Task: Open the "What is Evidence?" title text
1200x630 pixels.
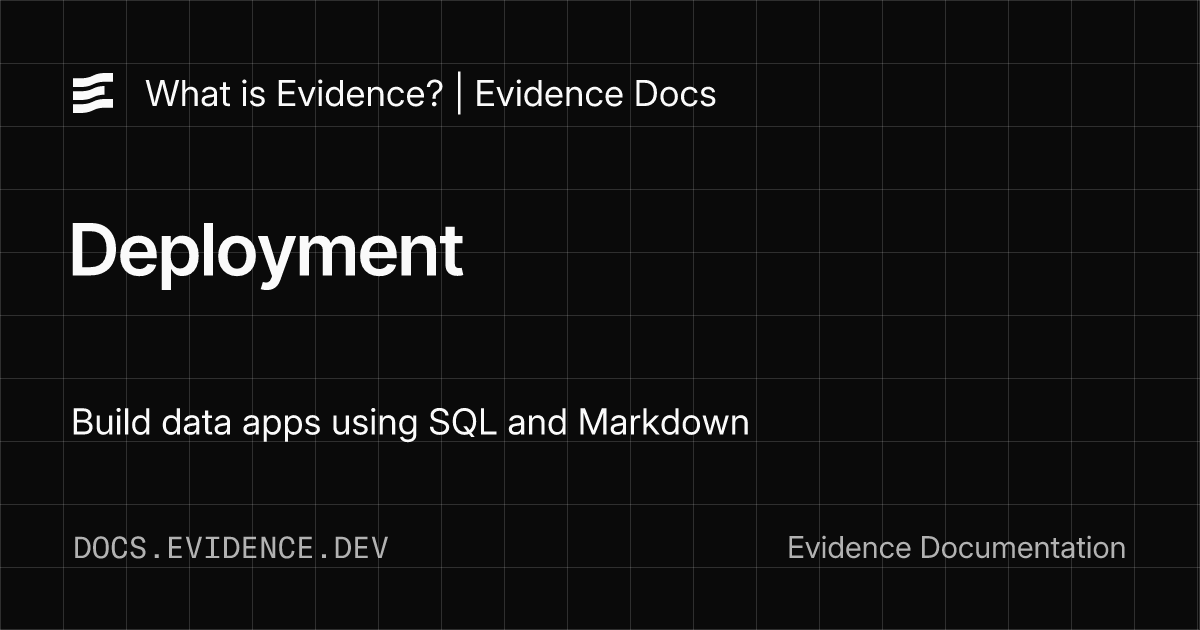Action: coord(294,94)
